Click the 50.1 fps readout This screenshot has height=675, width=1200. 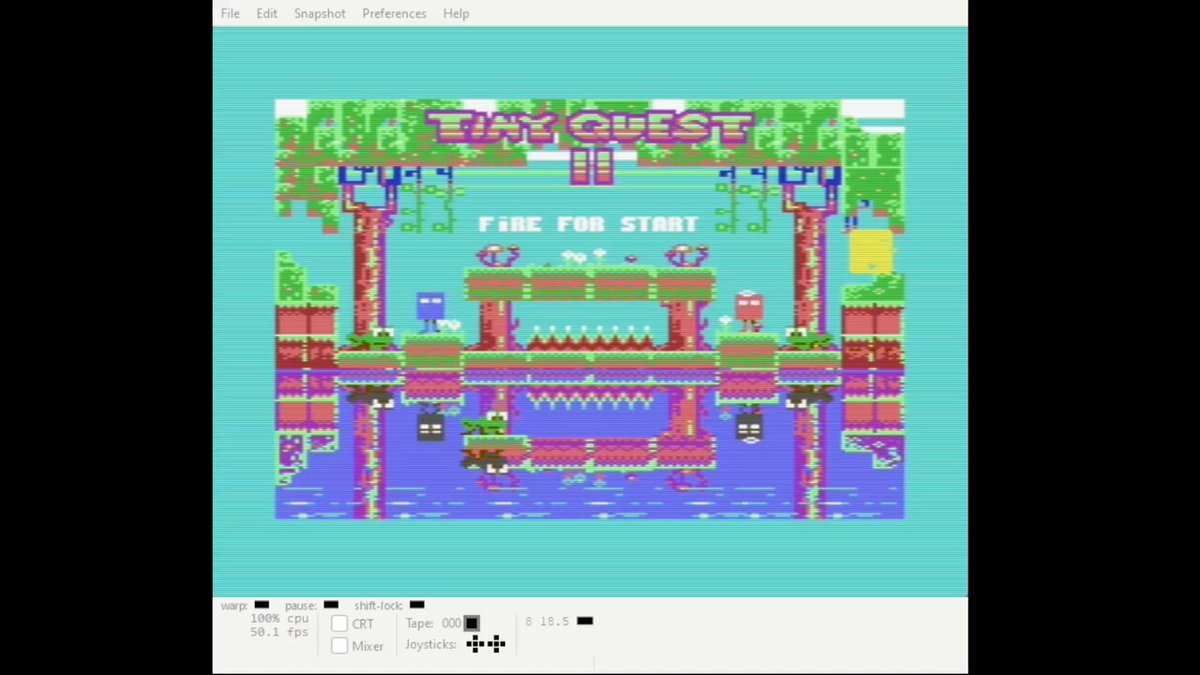279,632
